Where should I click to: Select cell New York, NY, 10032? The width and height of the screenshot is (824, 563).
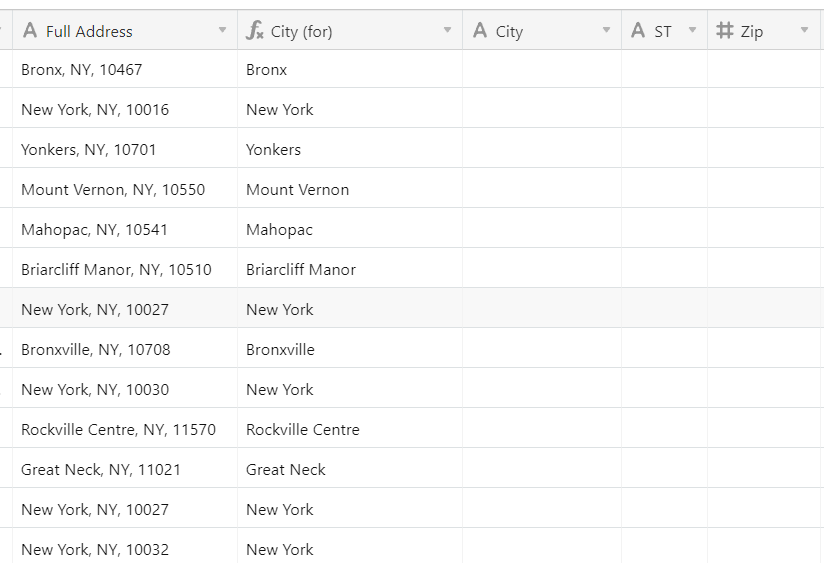coord(125,547)
